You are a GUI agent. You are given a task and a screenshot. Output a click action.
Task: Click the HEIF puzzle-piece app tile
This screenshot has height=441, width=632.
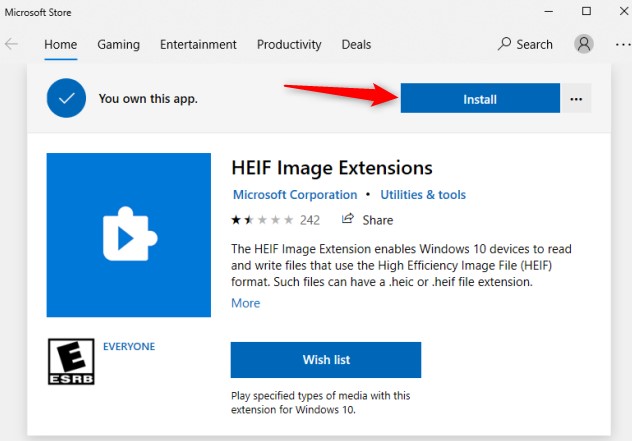(129, 235)
